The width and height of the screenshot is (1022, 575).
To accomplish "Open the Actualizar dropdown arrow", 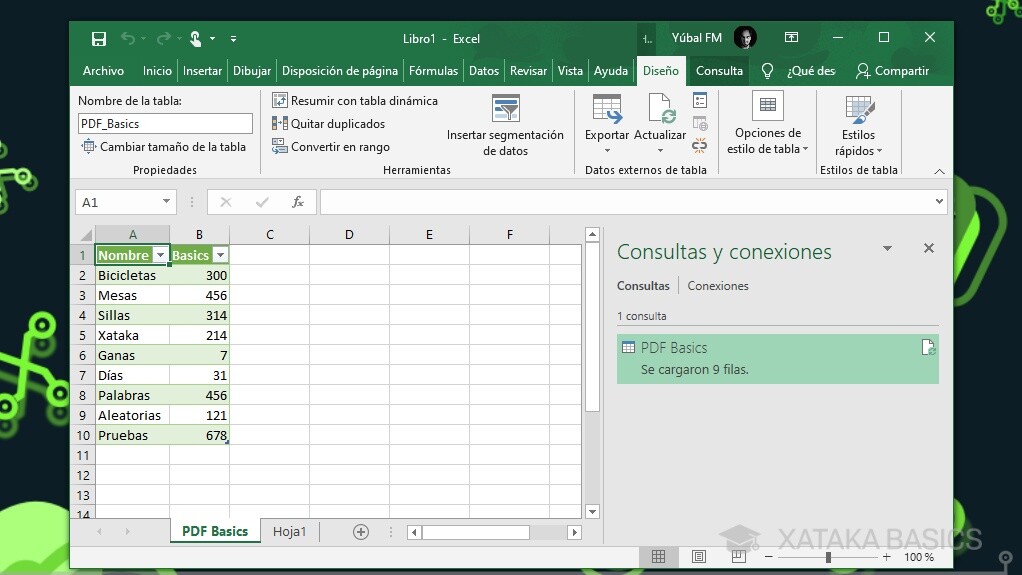I will (660, 151).
